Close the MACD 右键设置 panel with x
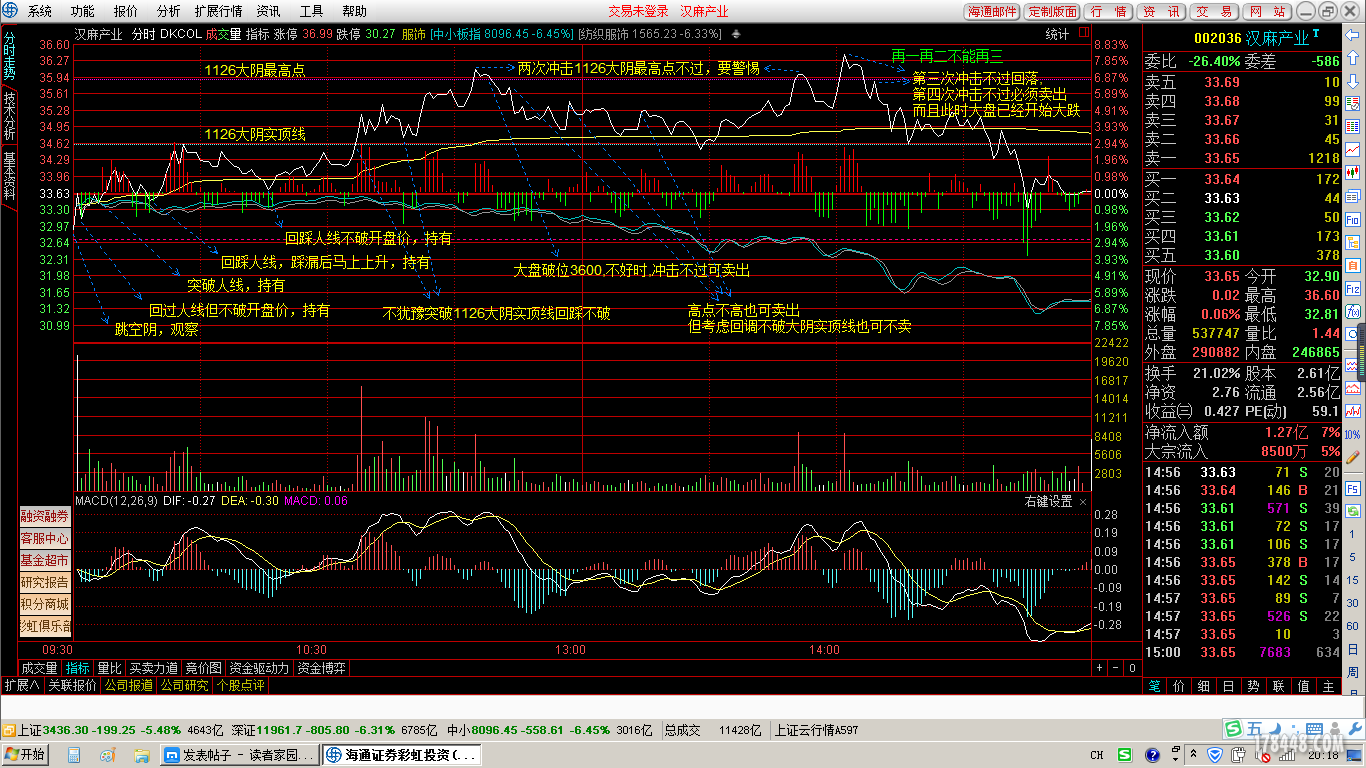 [x=1083, y=501]
